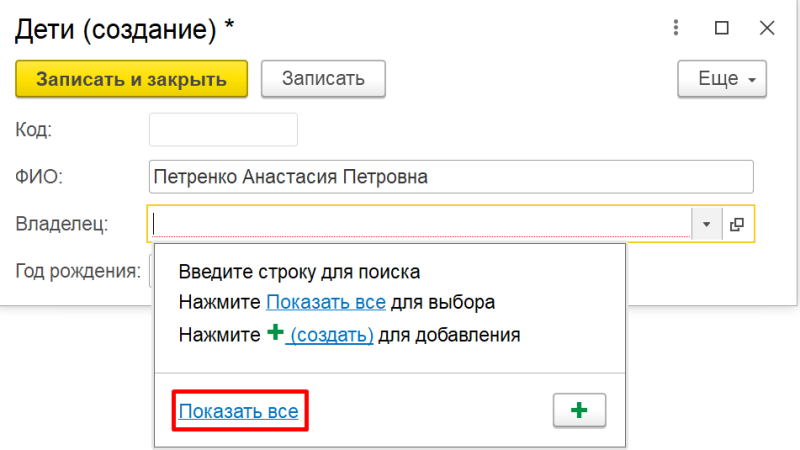Image resolution: width=800 pixels, height=450 pixels.
Task: Expand the Владелец dropdown arrow
Action: [x=706, y=225]
